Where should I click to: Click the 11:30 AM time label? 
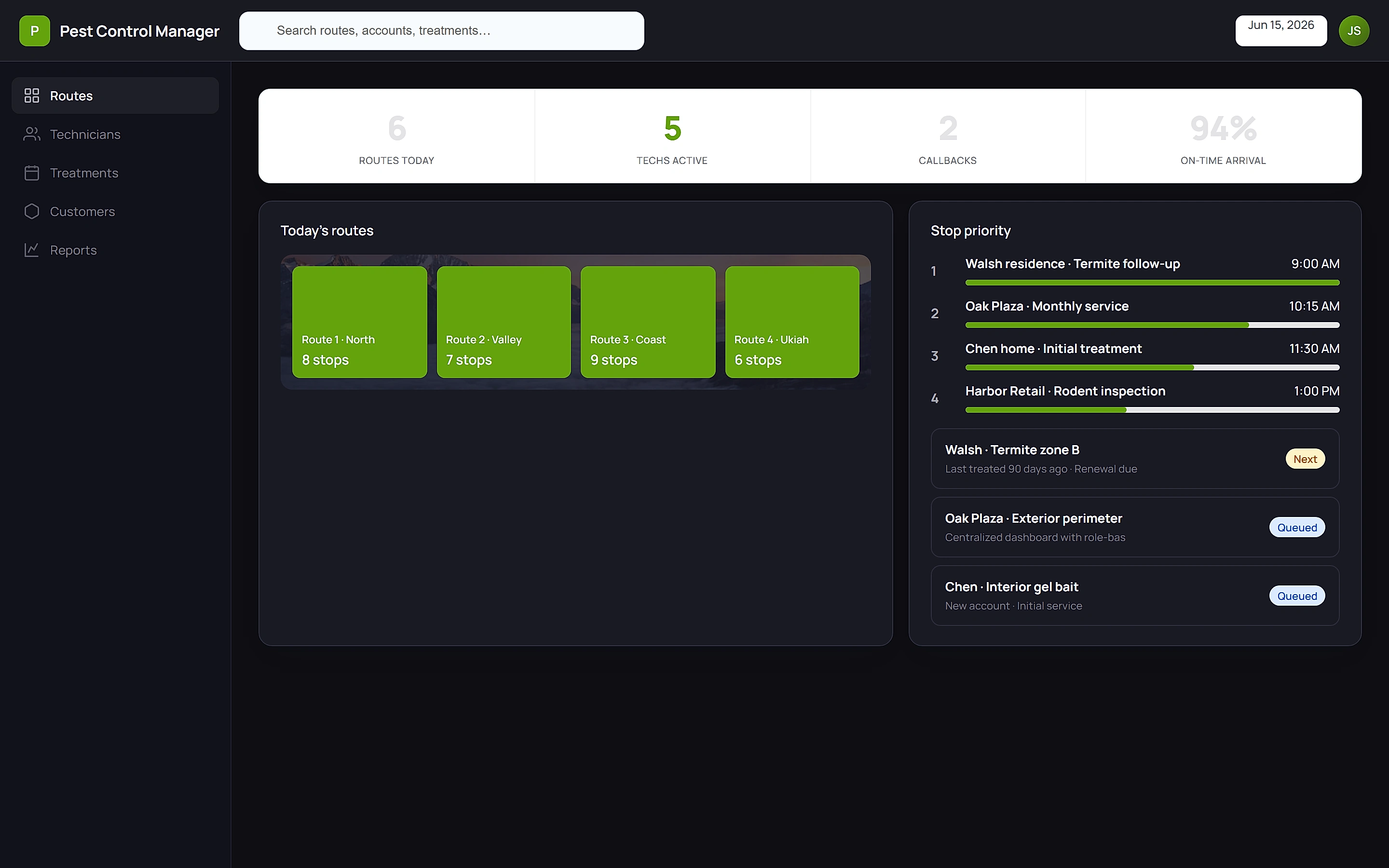pyautogui.click(x=1314, y=349)
